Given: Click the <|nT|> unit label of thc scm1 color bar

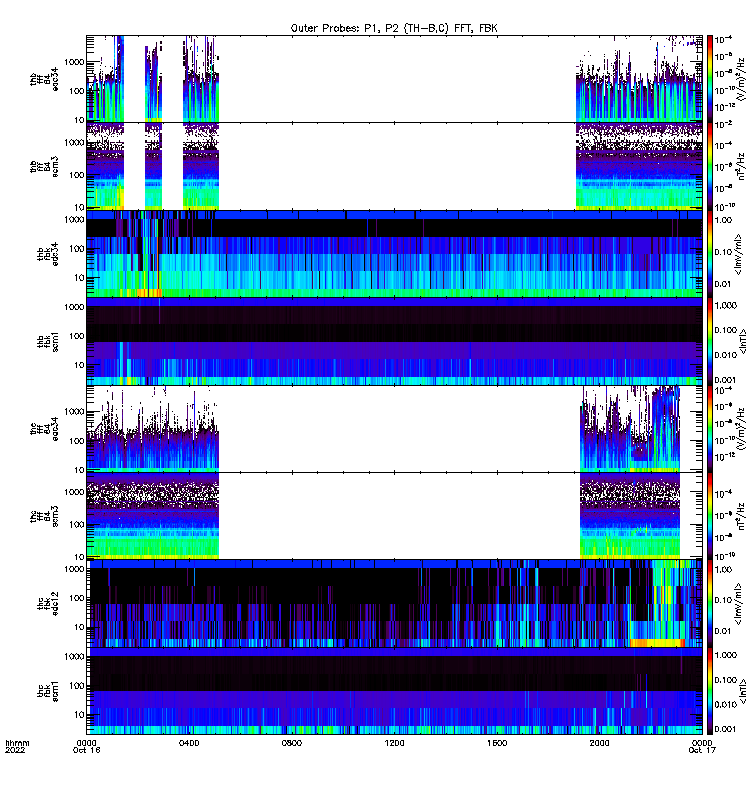Looking at the screenshot, I should [x=743, y=691].
